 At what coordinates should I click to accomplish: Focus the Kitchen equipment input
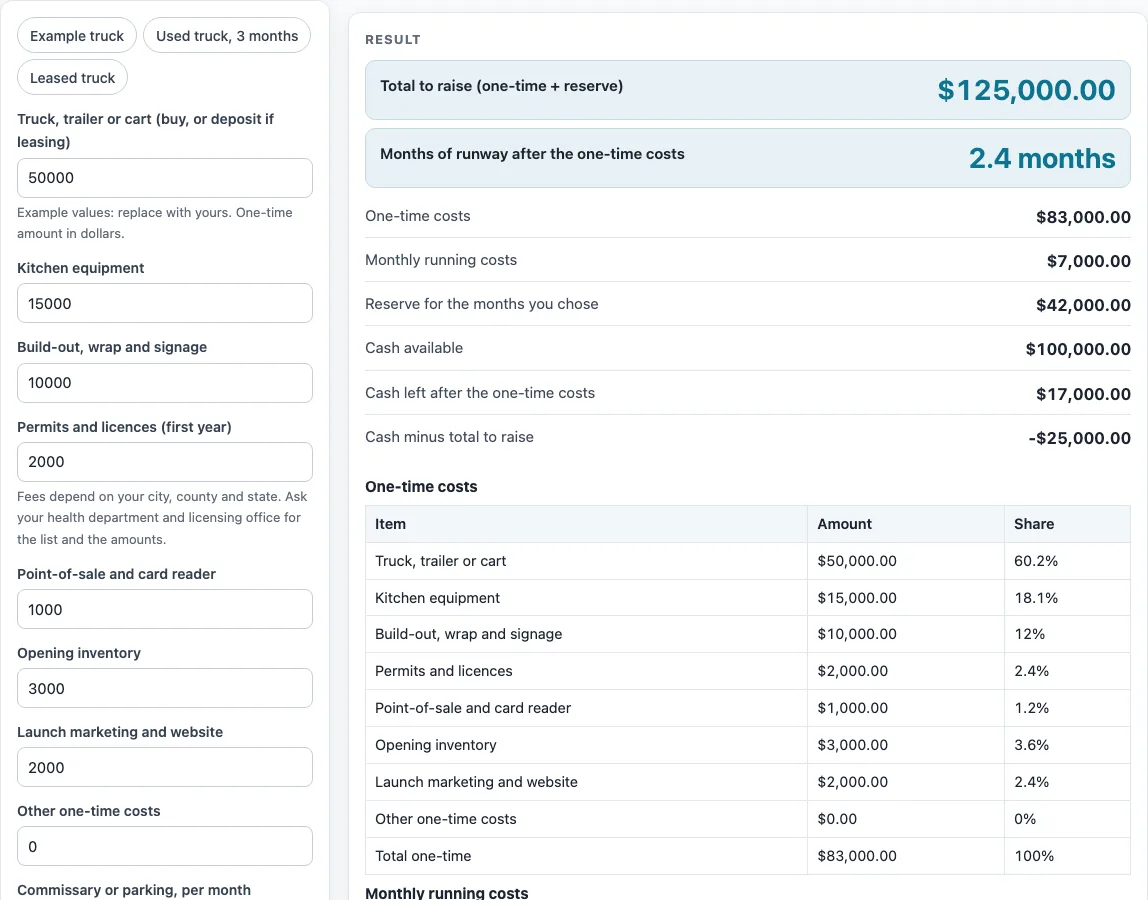tap(165, 303)
